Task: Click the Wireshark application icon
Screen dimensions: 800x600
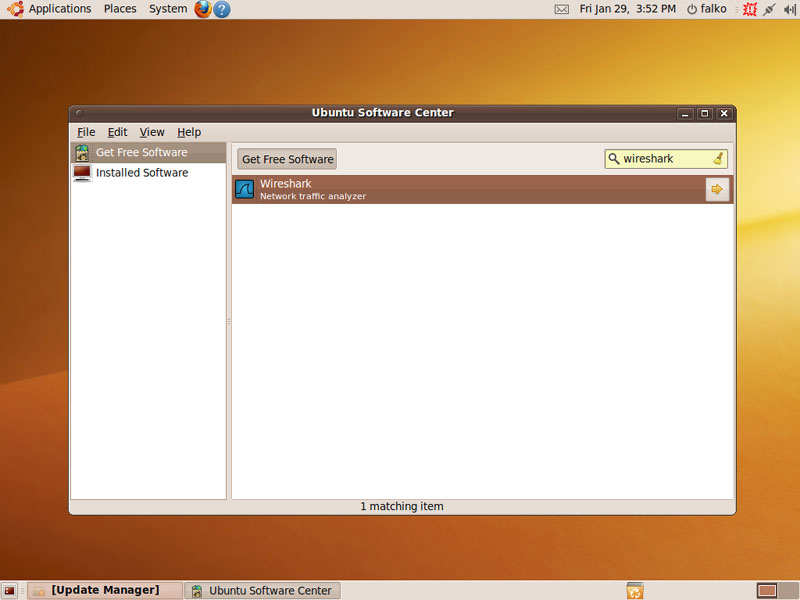Action: pos(244,189)
